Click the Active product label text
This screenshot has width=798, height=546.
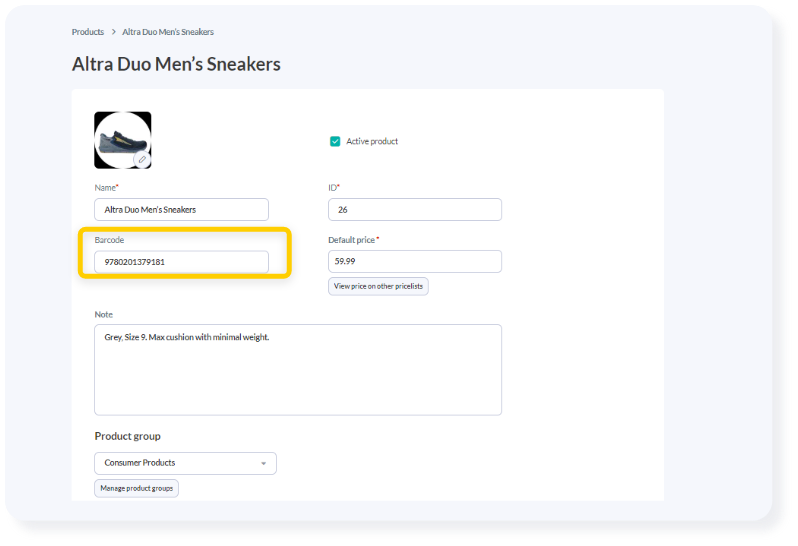click(372, 141)
